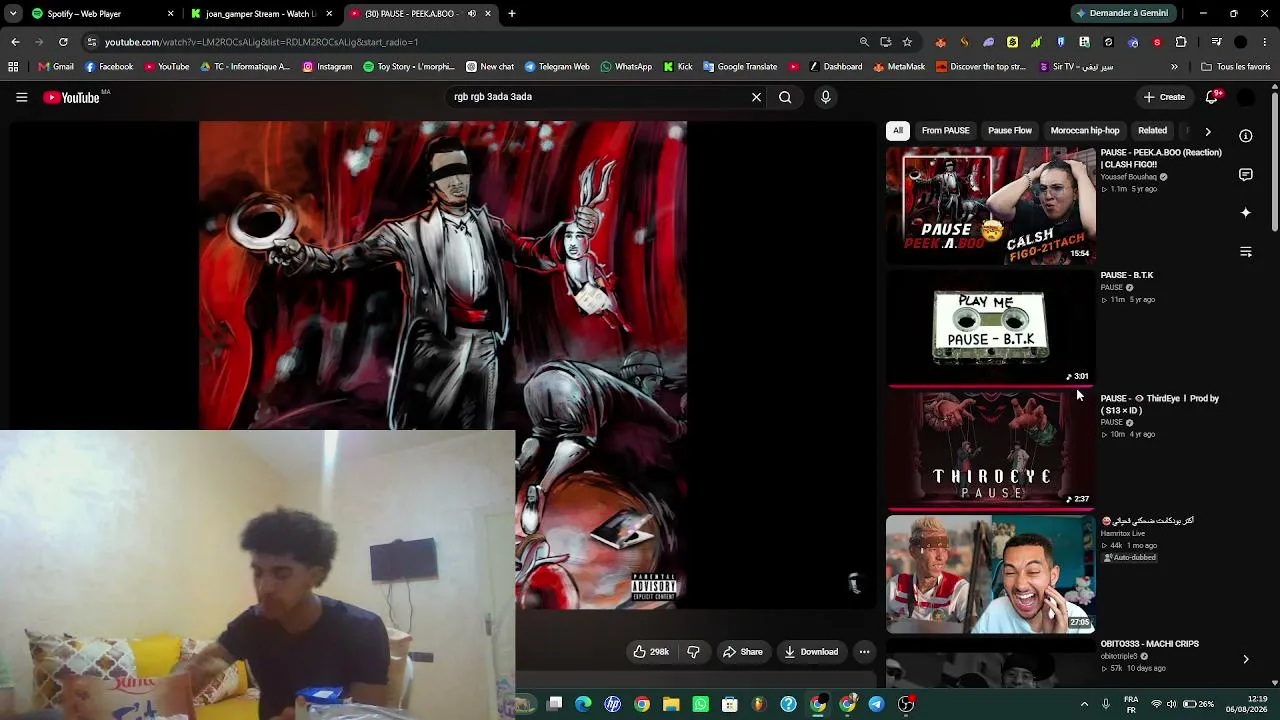Select the From PAUSE chip
Viewport: 1280px width, 720px height.
tap(945, 131)
